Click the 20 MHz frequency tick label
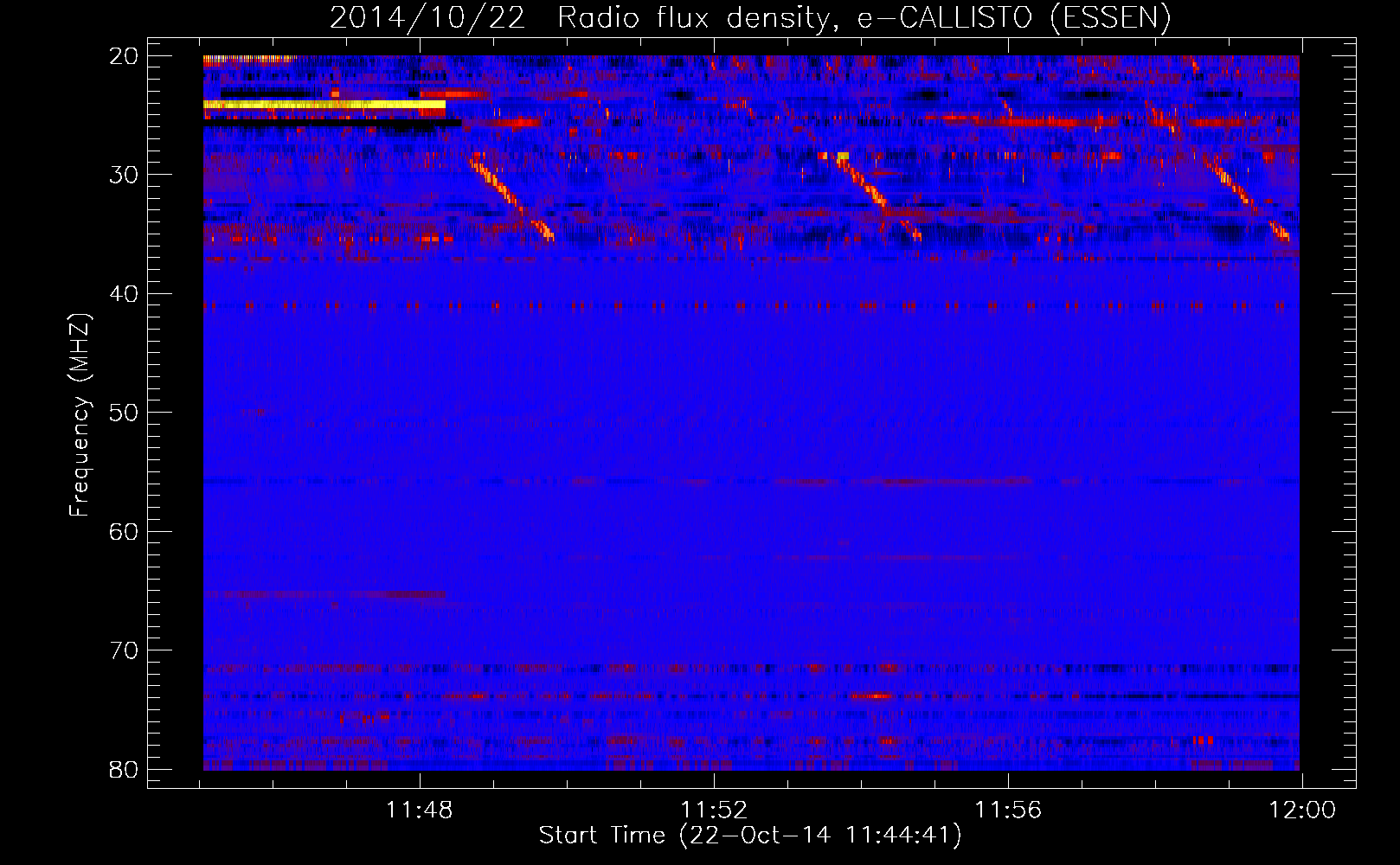The image size is (1400, 865). click(x=124, y=56)
